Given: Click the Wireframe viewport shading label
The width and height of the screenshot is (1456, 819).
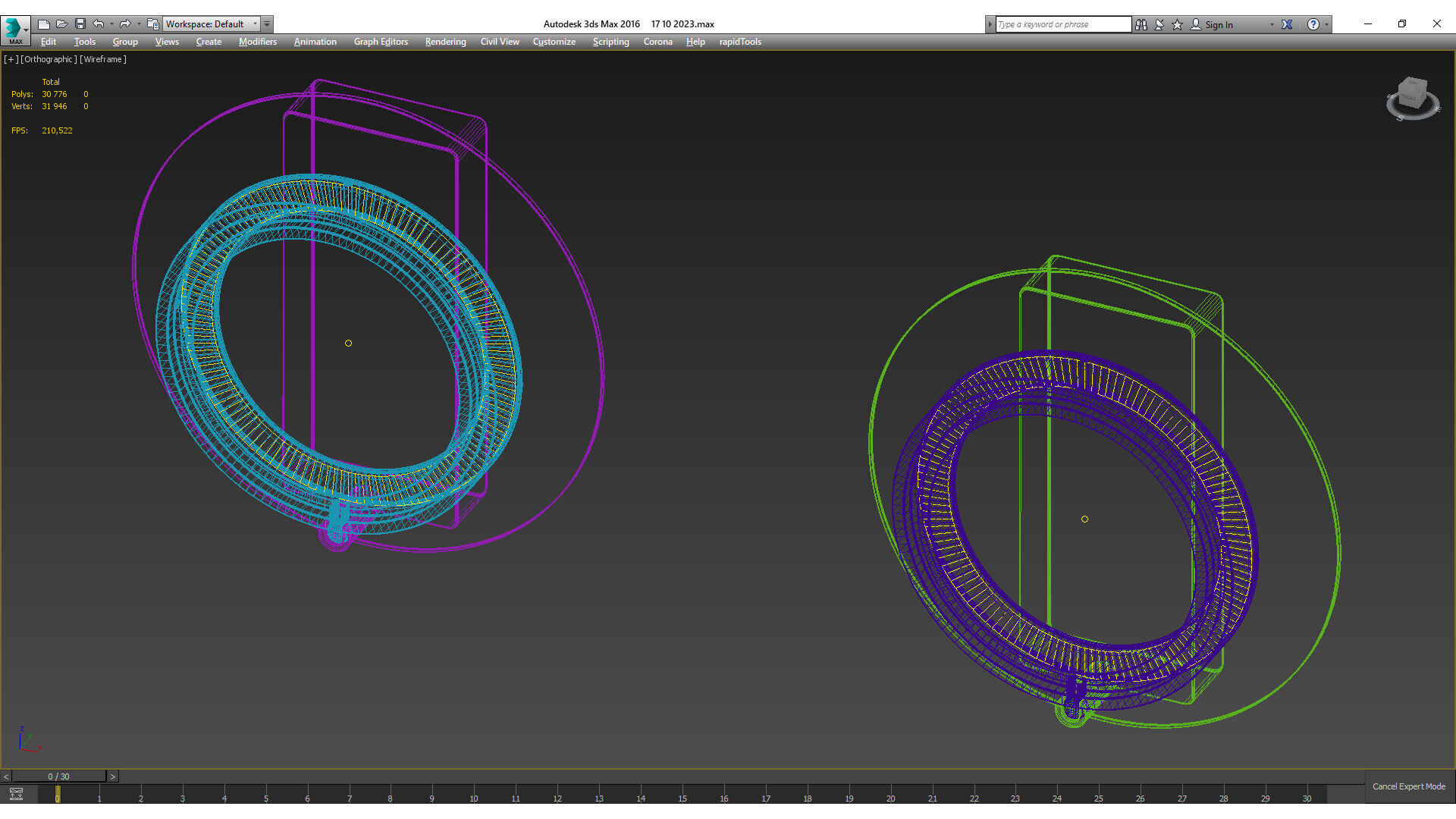Looking at the screenshot, I should click(x=103, y=59).
